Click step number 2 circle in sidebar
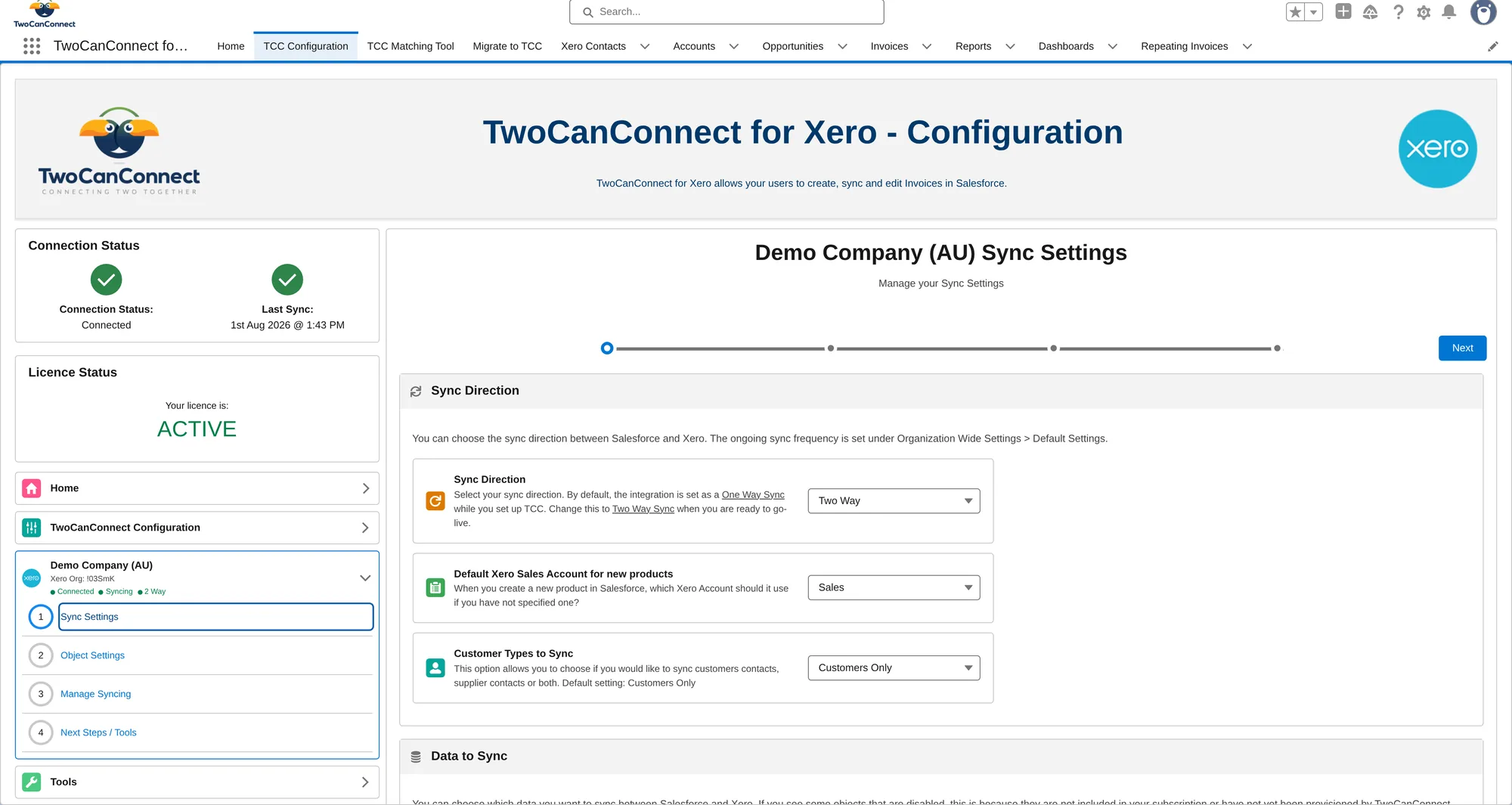 [41, 655]
